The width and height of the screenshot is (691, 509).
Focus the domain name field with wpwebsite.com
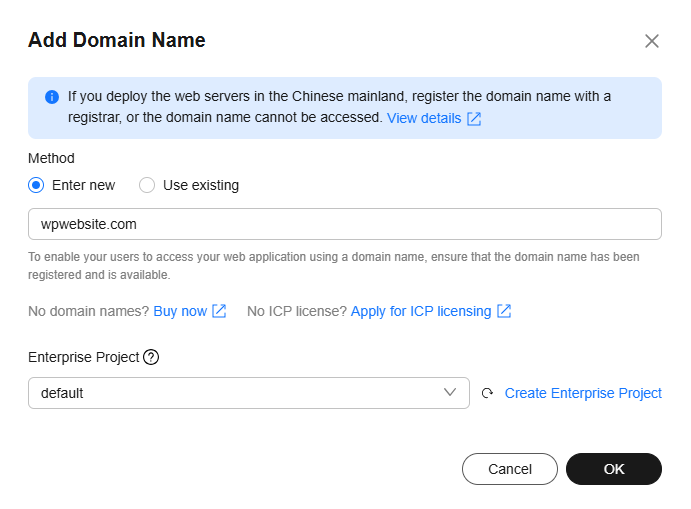click(345, 224)
